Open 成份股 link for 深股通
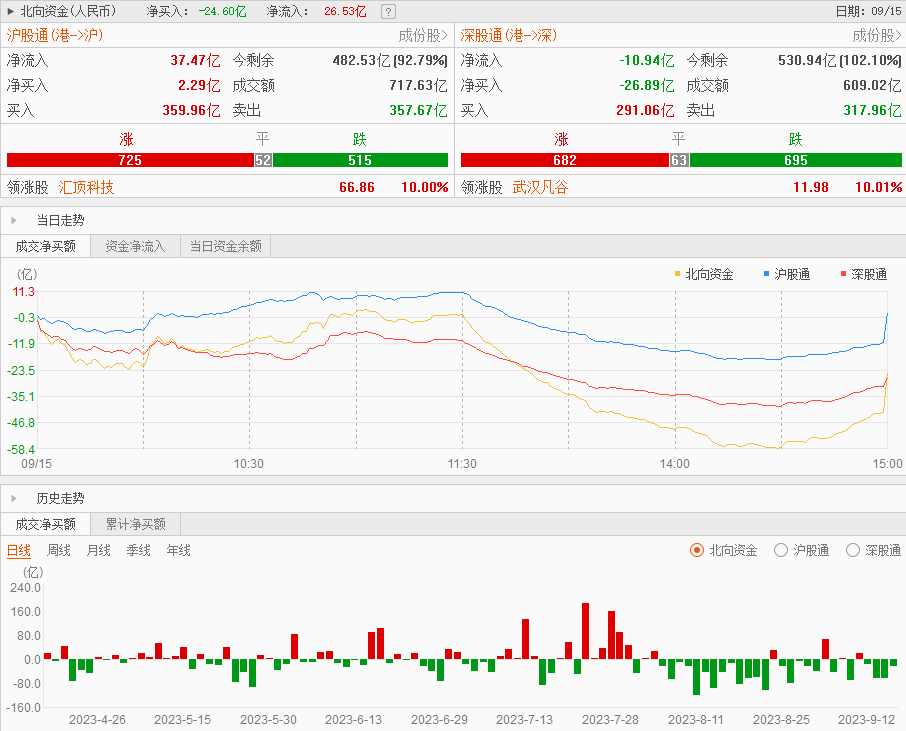906x731 pixels. 877,35
